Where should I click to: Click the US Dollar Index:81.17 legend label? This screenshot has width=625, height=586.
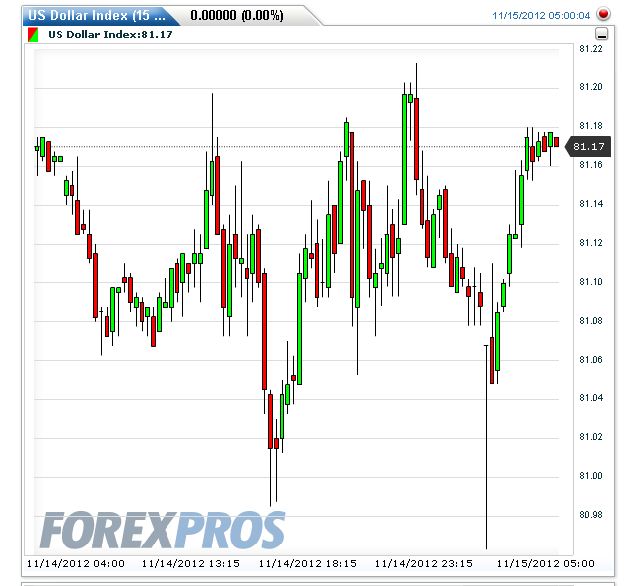click(110, 35)
